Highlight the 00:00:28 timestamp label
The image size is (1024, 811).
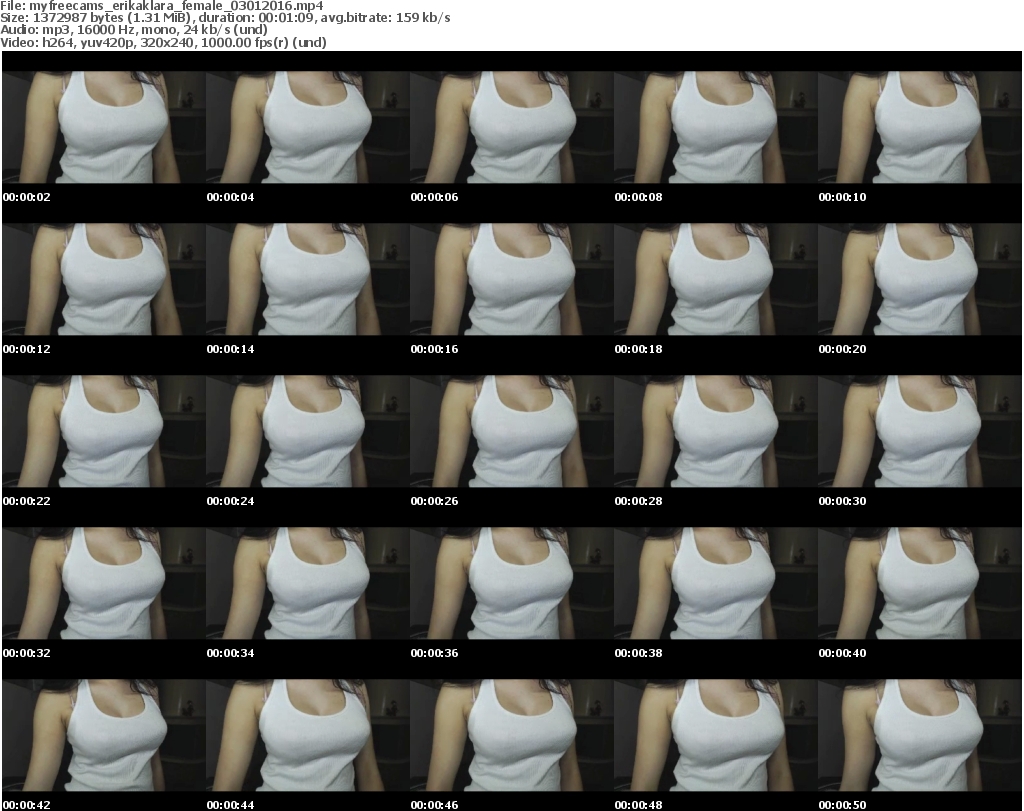pyautogui.click(x=638, y=501)
